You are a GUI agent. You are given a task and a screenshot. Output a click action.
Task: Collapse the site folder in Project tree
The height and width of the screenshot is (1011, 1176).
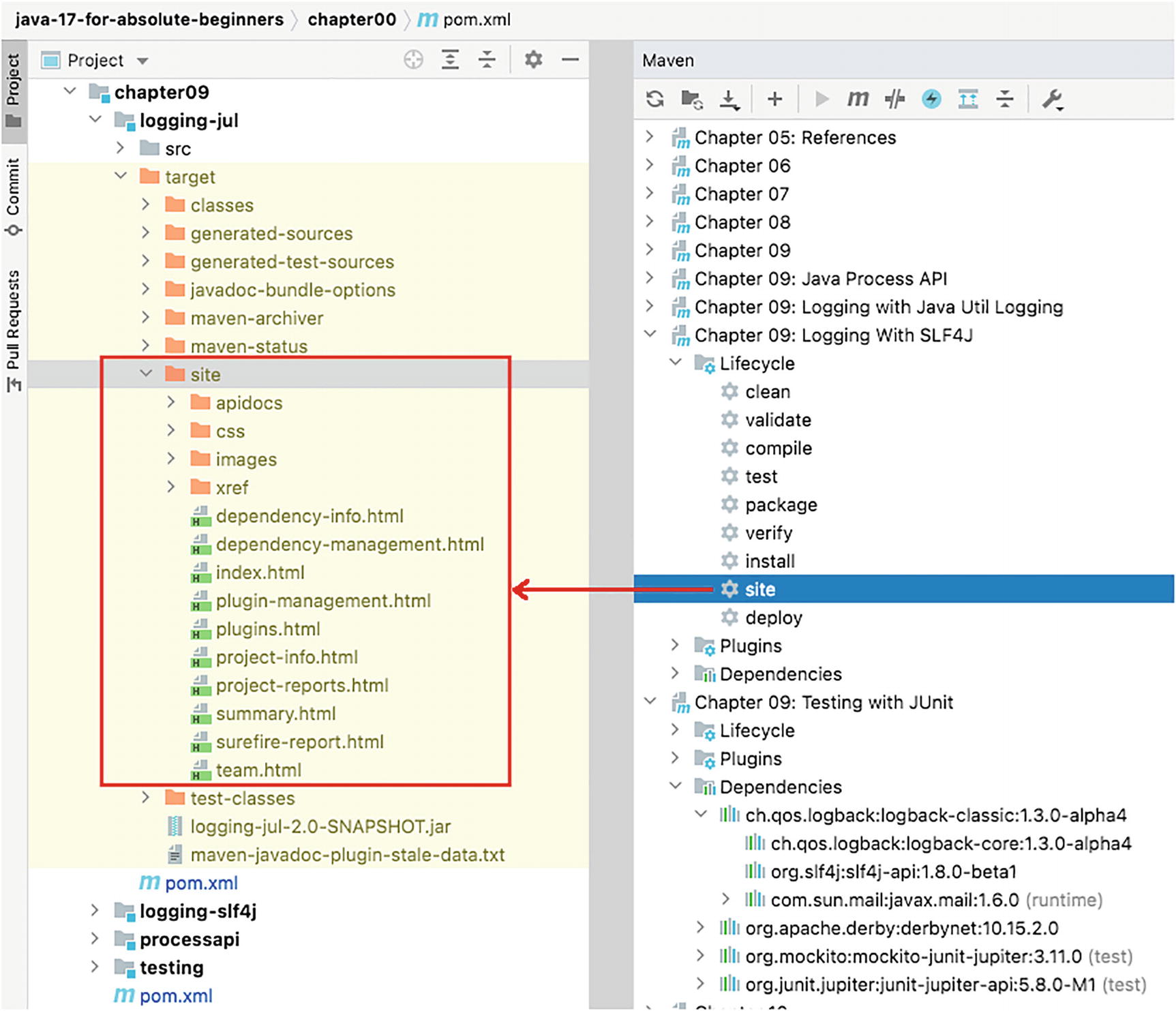click(x=146, y=374)
